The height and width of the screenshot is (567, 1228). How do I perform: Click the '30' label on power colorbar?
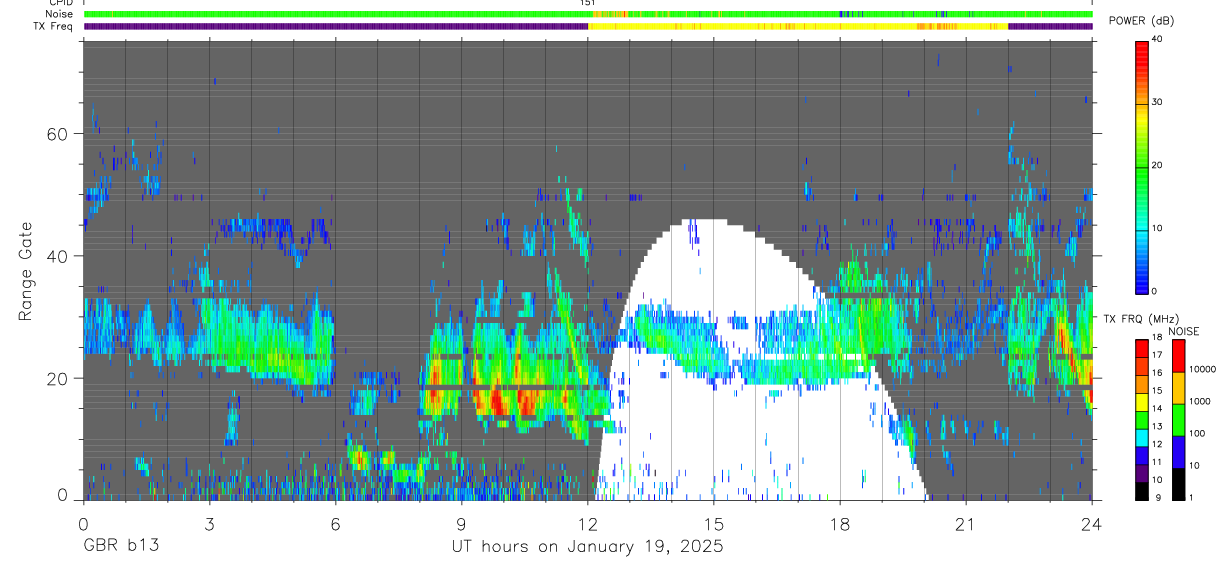1157,103
